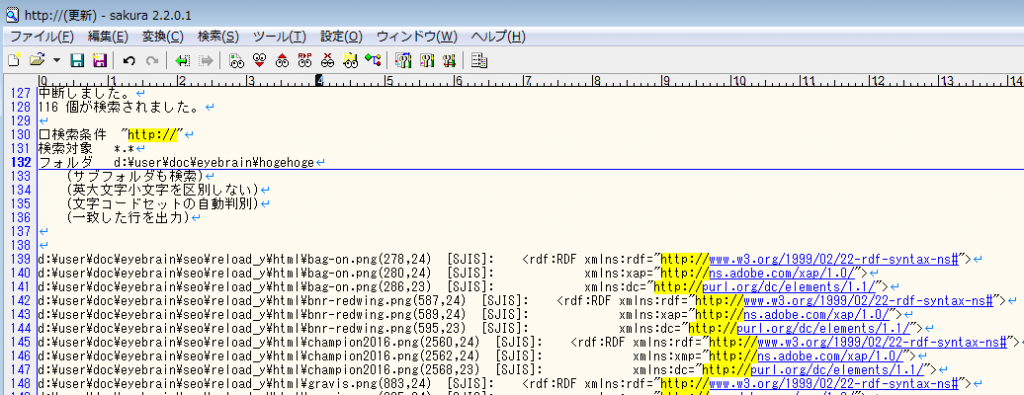Viewport: 1024px width, 395px height.
Task: Create a new file with toolbar icon
Action: point(13,61)
